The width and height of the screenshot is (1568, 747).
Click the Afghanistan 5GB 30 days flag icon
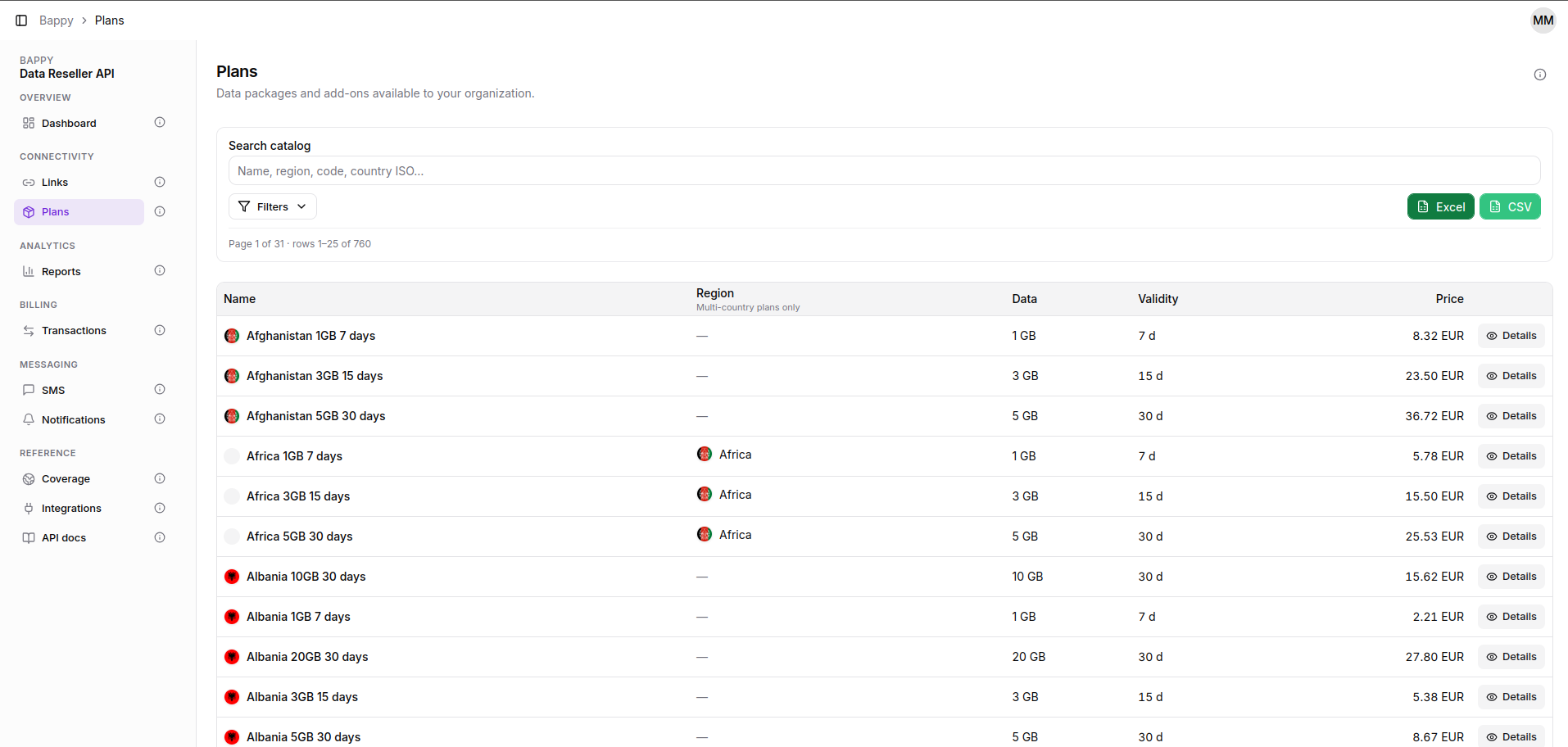232,416
